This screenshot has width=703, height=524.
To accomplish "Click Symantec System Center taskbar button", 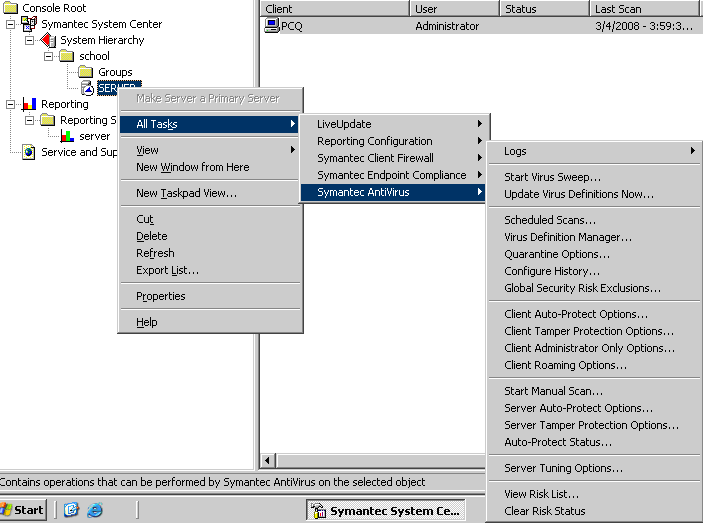I will [x=386, y=511].
